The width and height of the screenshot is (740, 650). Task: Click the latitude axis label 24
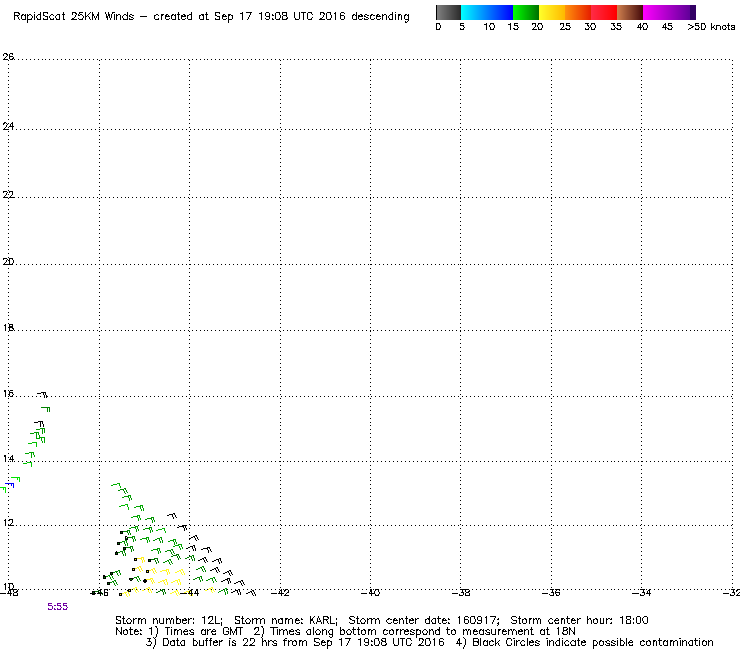point(8,126)
